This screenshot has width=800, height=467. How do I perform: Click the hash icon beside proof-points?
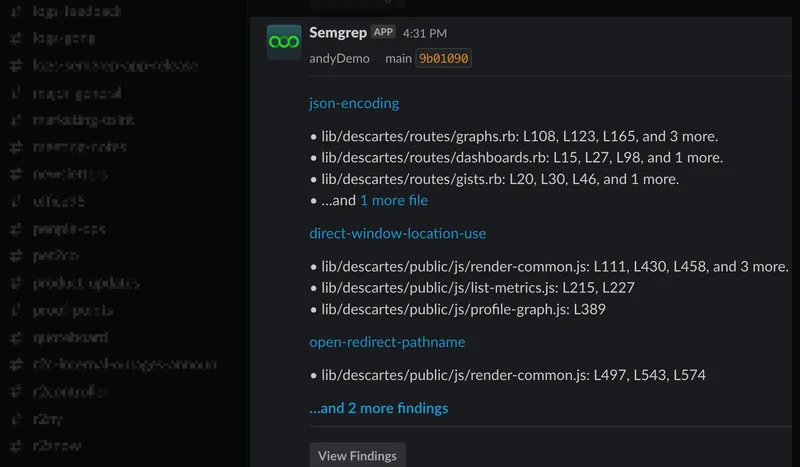[x=16, y=310]
